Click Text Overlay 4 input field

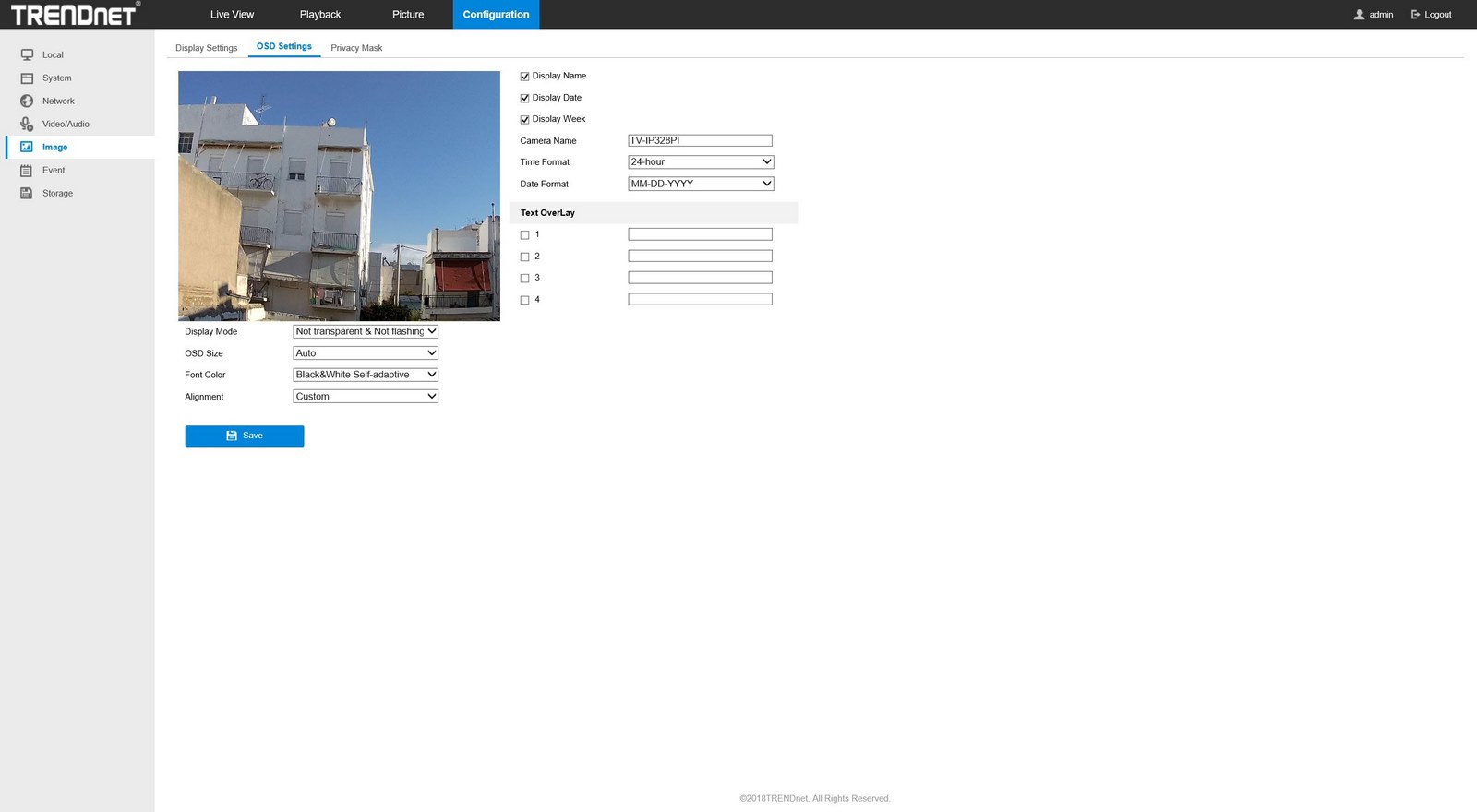(x=700, y=299)
